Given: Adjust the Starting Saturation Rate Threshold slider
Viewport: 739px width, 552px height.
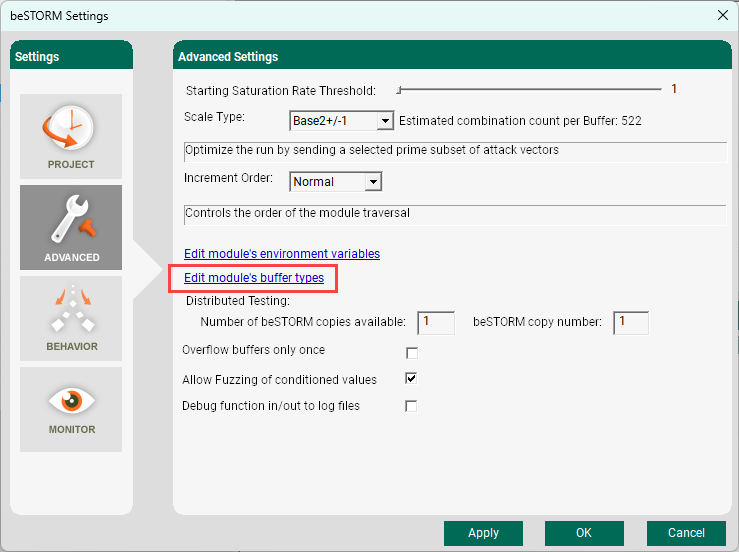Looking at the screenshot, I should coord(400,90).
